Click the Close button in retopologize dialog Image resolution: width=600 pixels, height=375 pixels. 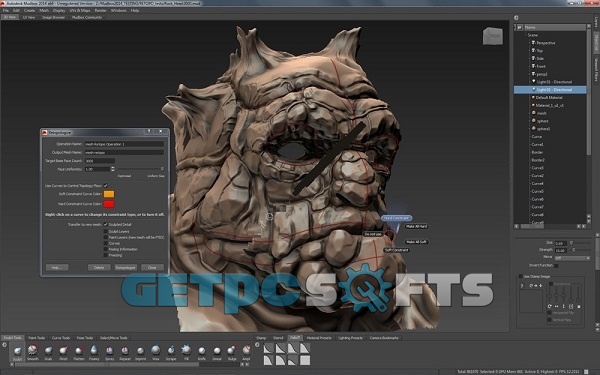(152, 267)
